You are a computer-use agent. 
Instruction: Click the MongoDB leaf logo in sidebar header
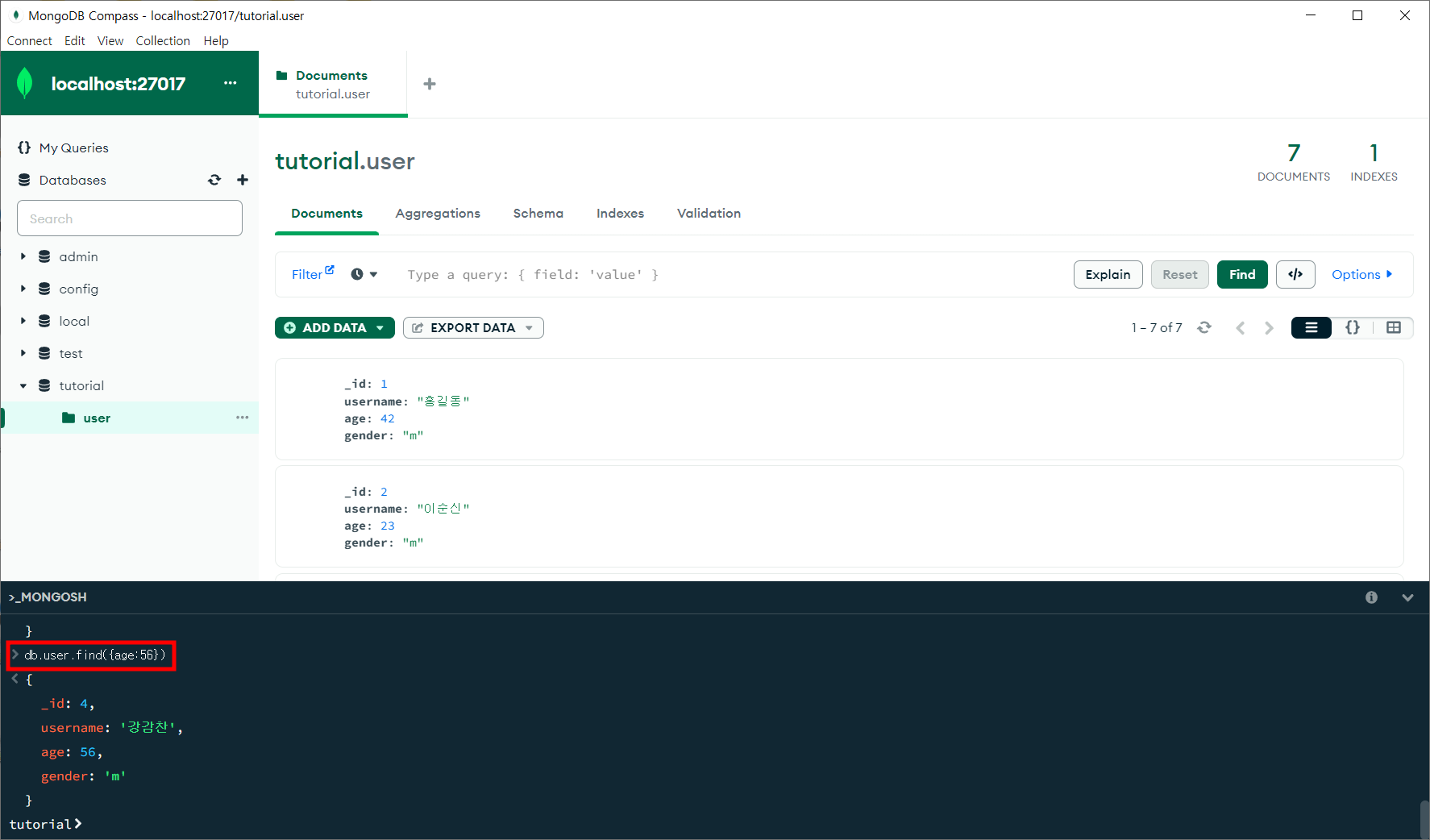click(25, 83)
